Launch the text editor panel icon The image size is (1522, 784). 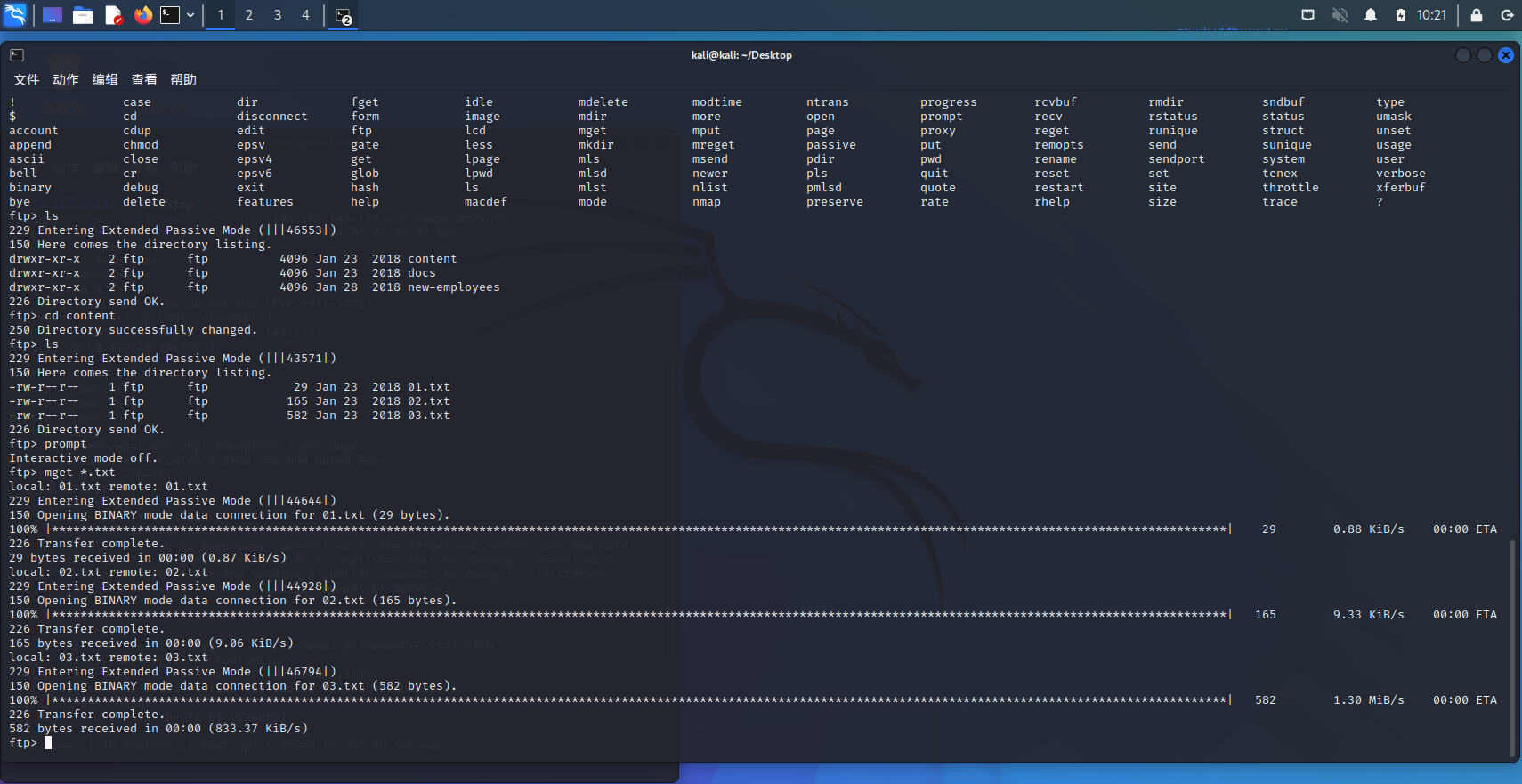click(113, 15)
